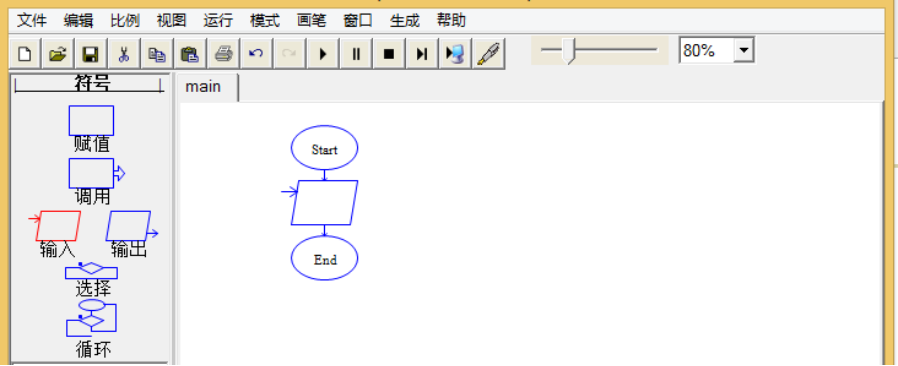The image size is (898, 366).
Task: Open the 文件 menu
Action: click(31, 21)
